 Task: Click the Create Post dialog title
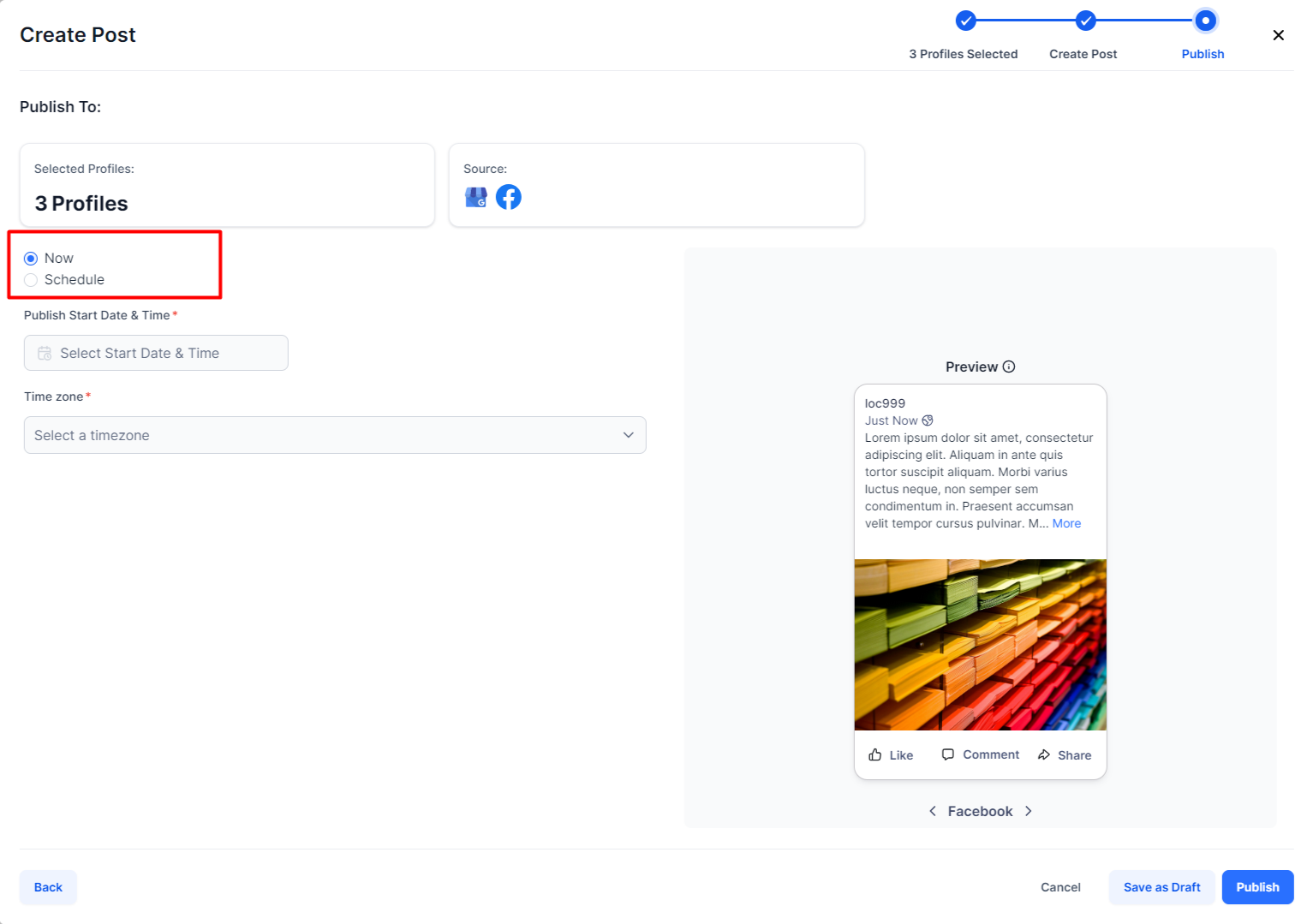(x=78, y=35)
